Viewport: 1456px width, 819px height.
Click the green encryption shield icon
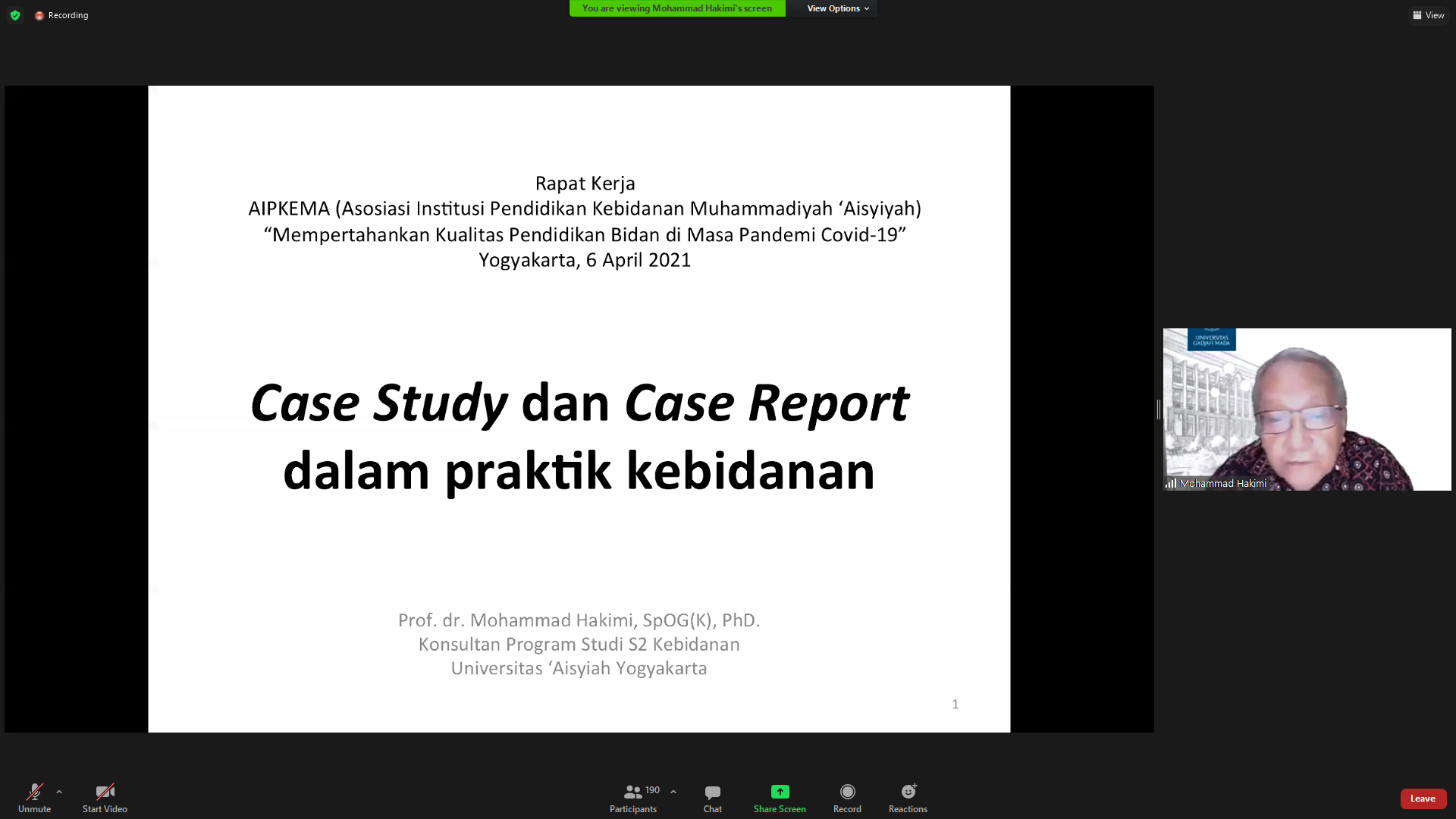(15, 15)
